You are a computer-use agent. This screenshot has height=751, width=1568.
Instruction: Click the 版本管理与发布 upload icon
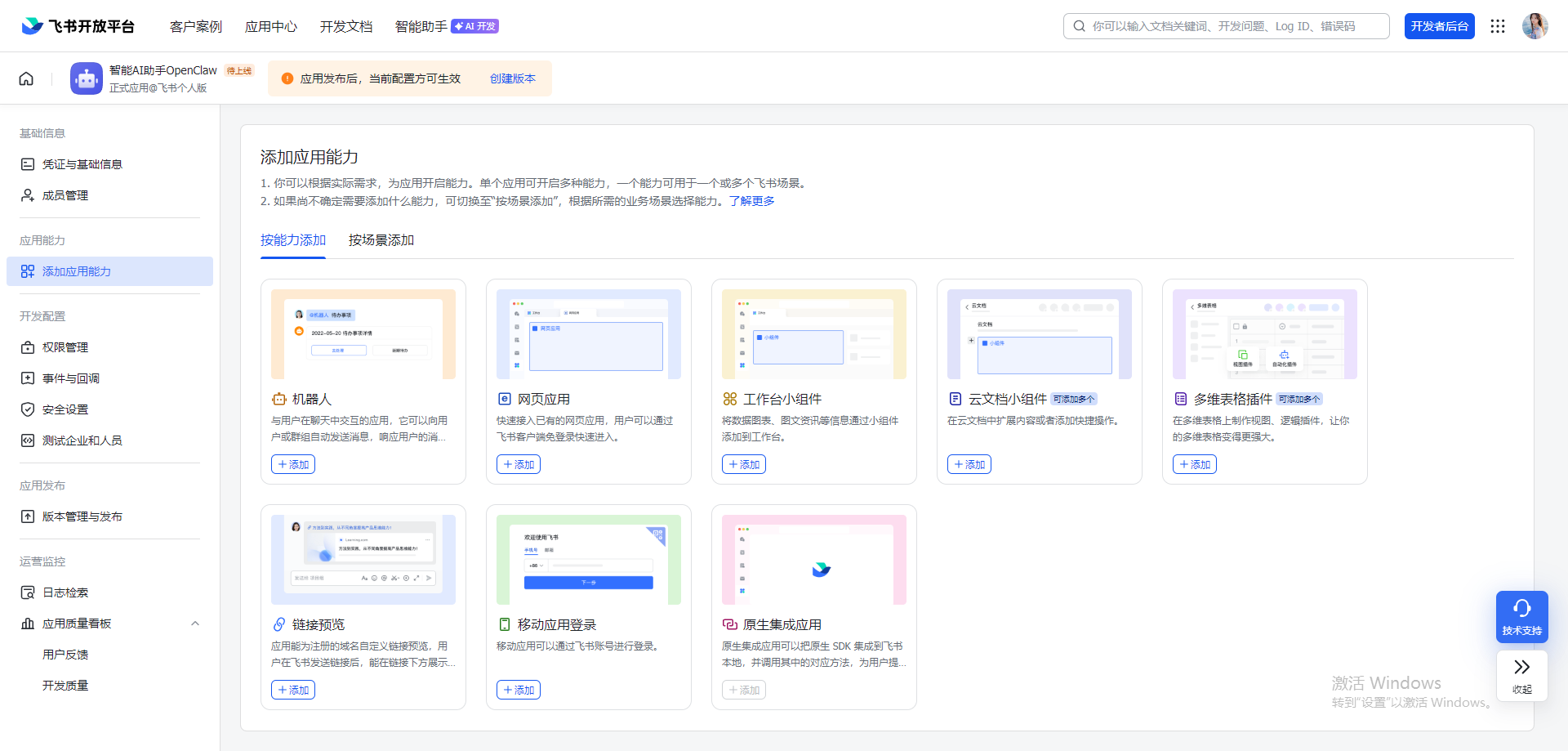28,516
